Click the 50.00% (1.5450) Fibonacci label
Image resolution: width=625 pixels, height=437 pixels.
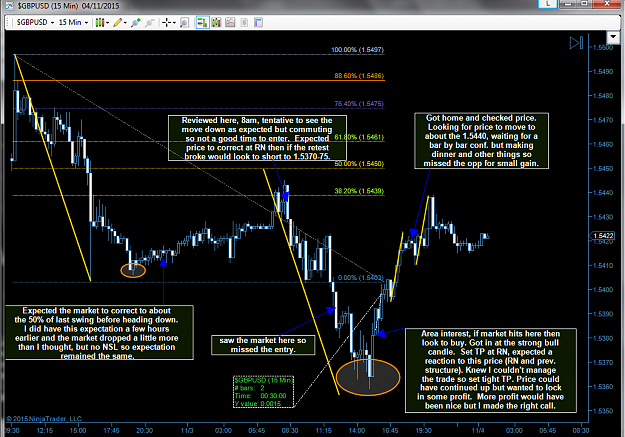[x=359, y=163]
